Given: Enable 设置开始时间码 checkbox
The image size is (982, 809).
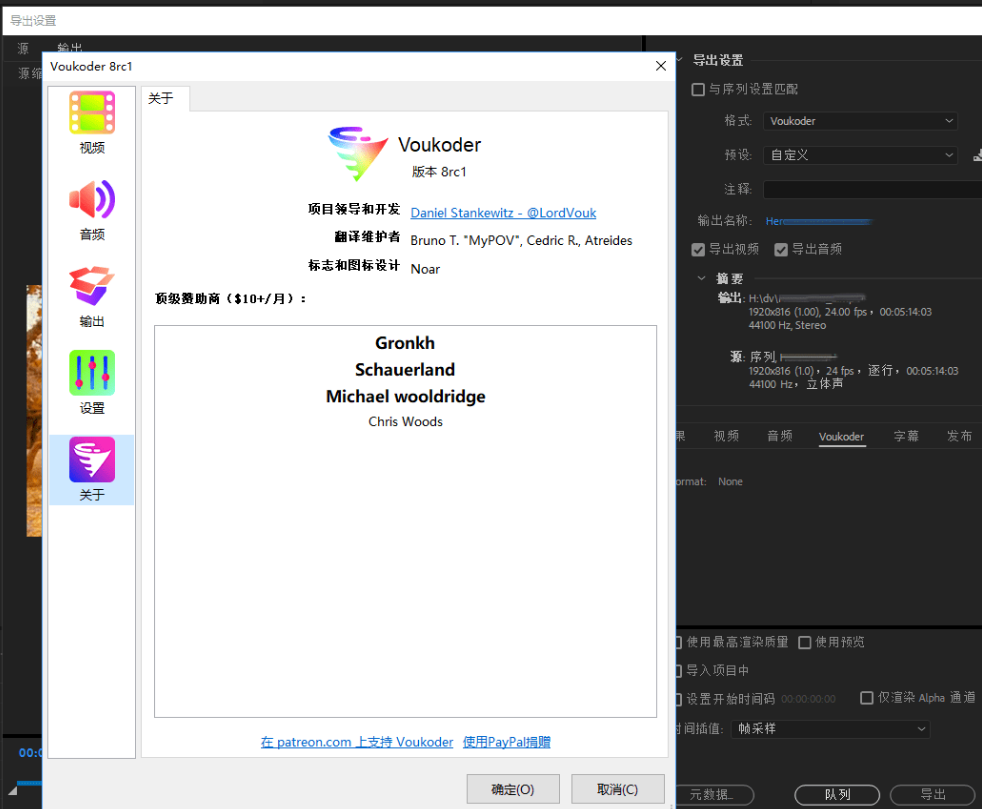Looking at the screenshot, I should pos(678,699).
